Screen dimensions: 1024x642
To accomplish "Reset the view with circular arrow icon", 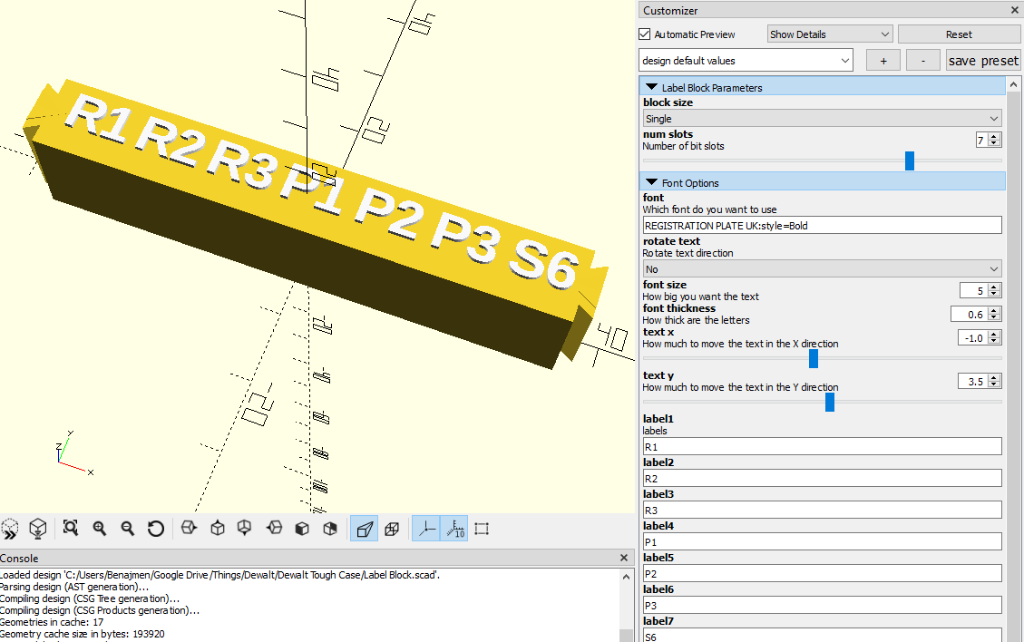I will pyautogui.click(x=155, y=528).
